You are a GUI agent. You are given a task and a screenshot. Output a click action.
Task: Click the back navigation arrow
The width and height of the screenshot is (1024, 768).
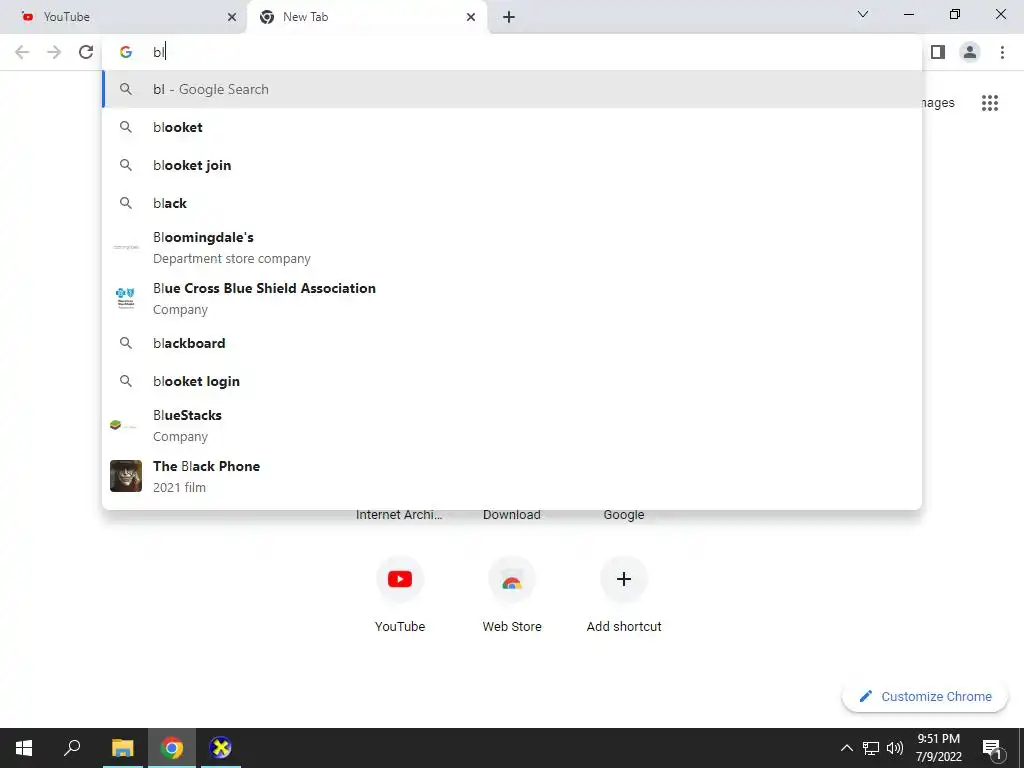pos(22,52)
